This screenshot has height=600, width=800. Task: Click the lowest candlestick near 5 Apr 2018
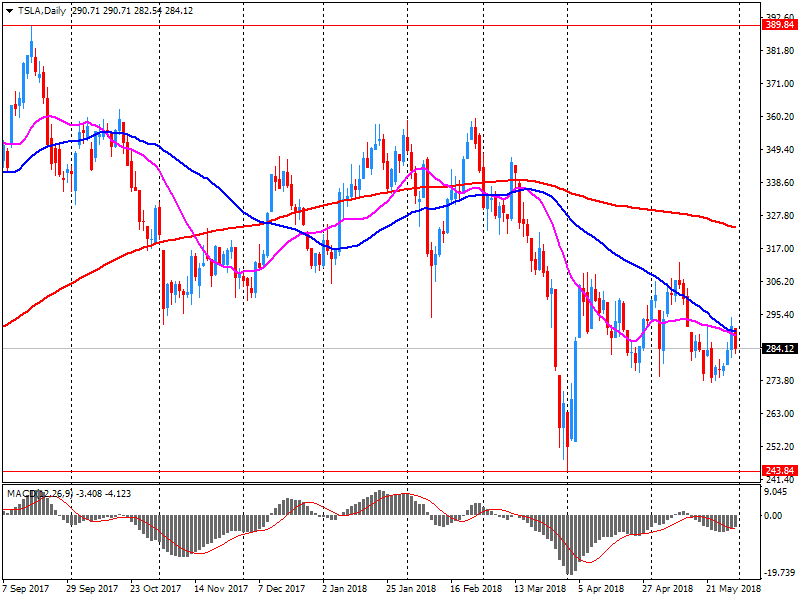click(x=567, y=440)
